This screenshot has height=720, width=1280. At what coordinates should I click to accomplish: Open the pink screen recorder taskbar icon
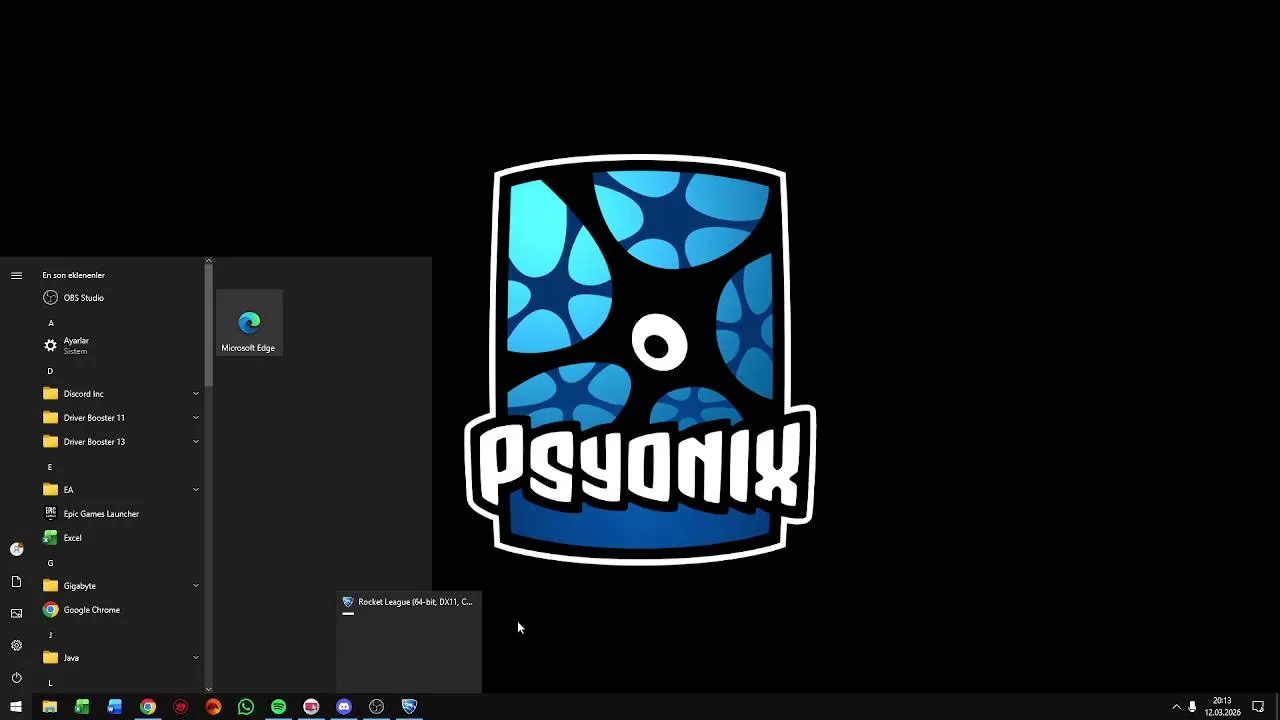pos(311,707)
